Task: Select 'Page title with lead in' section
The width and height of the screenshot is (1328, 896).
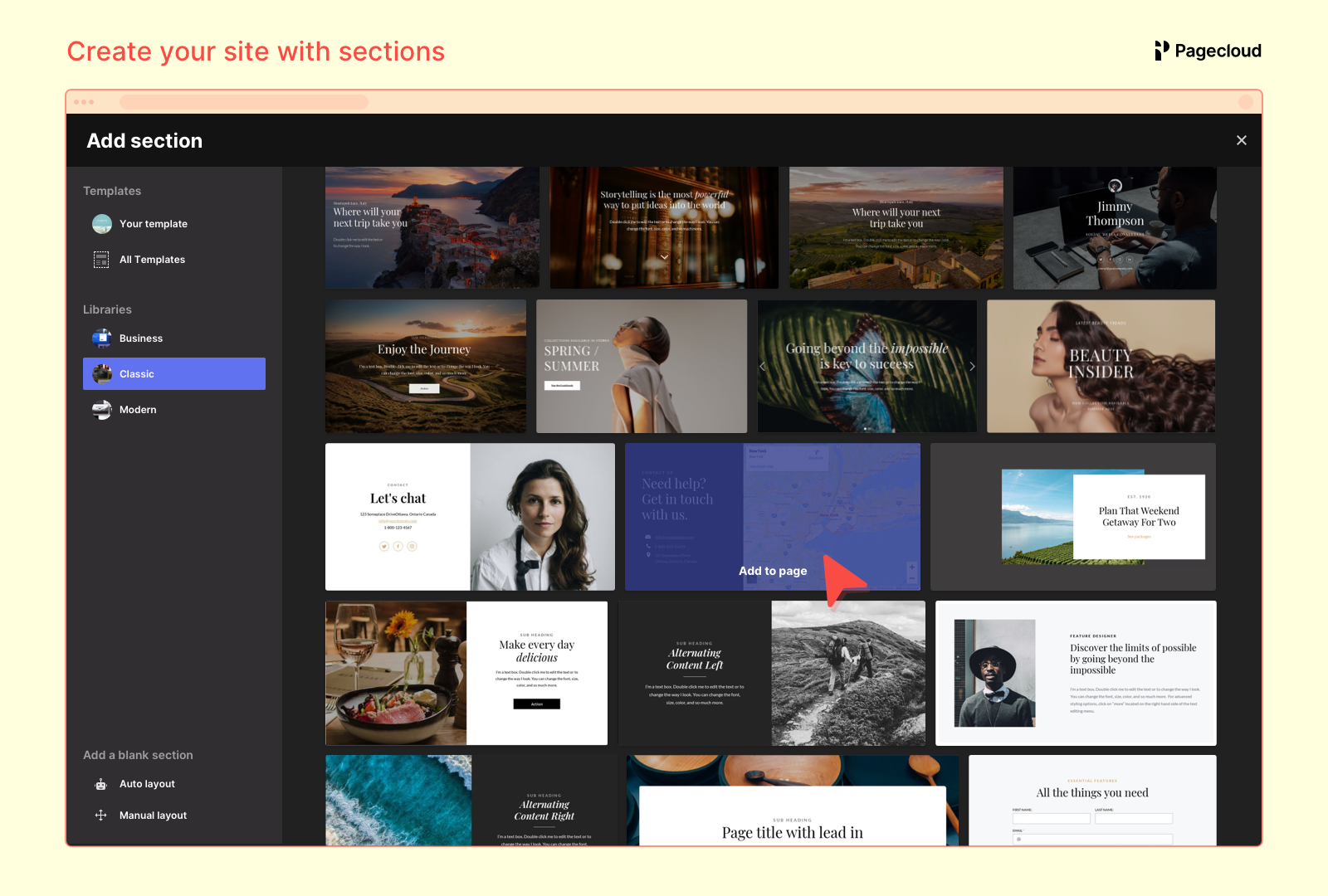Action: pos(793,800)
